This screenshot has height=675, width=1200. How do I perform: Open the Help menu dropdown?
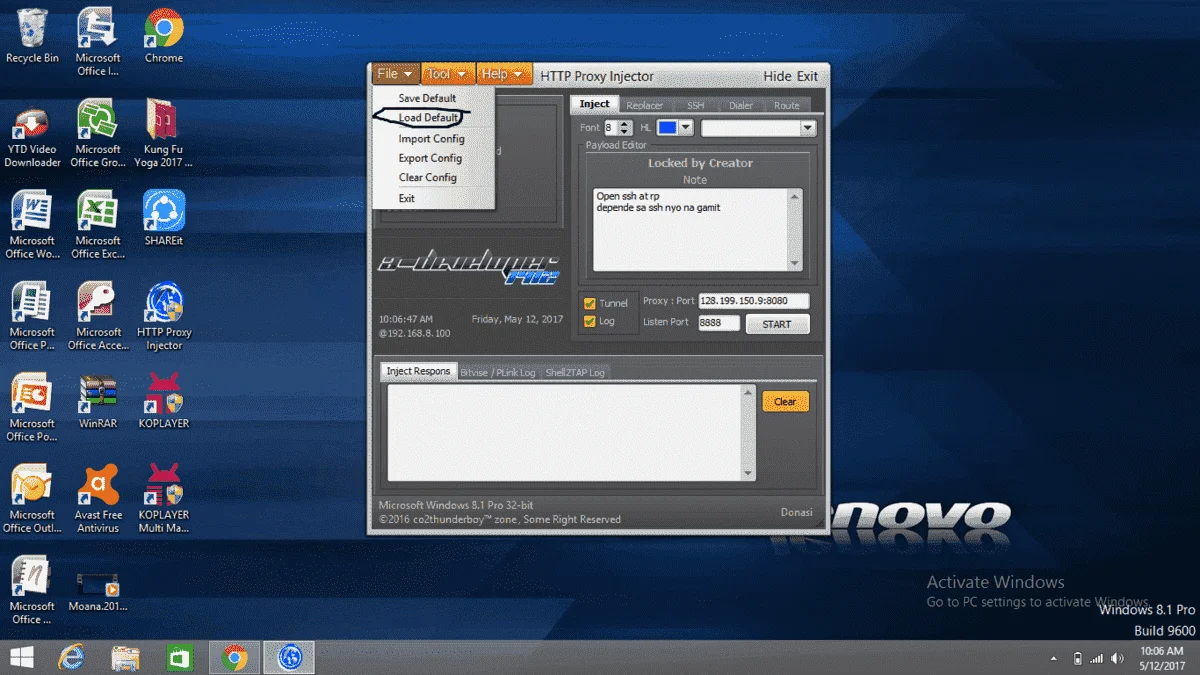click(504, 74)
